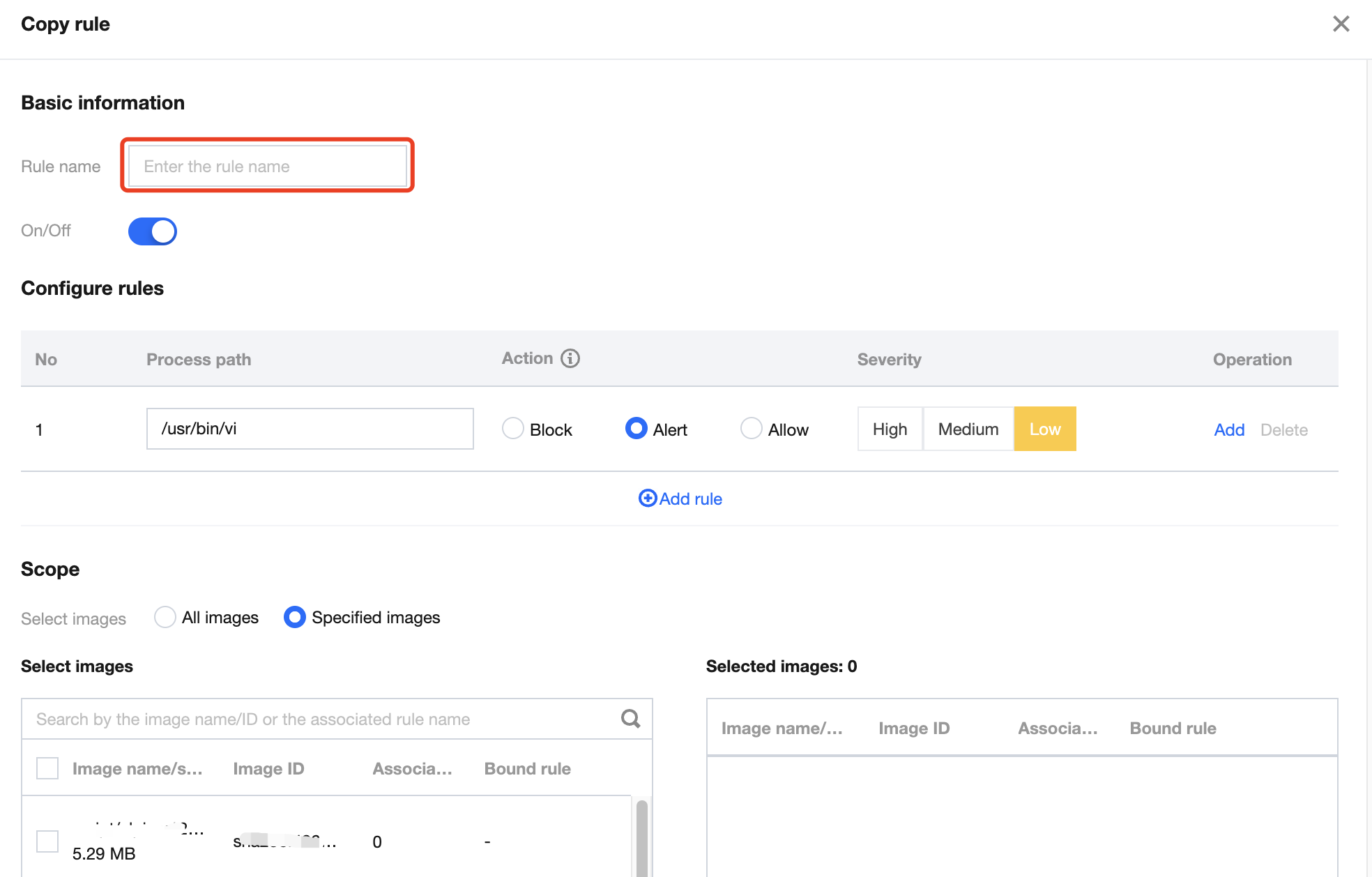1372x877 pixels.
Task: Close the Copy rule dialog
Action: (1341, 24)
